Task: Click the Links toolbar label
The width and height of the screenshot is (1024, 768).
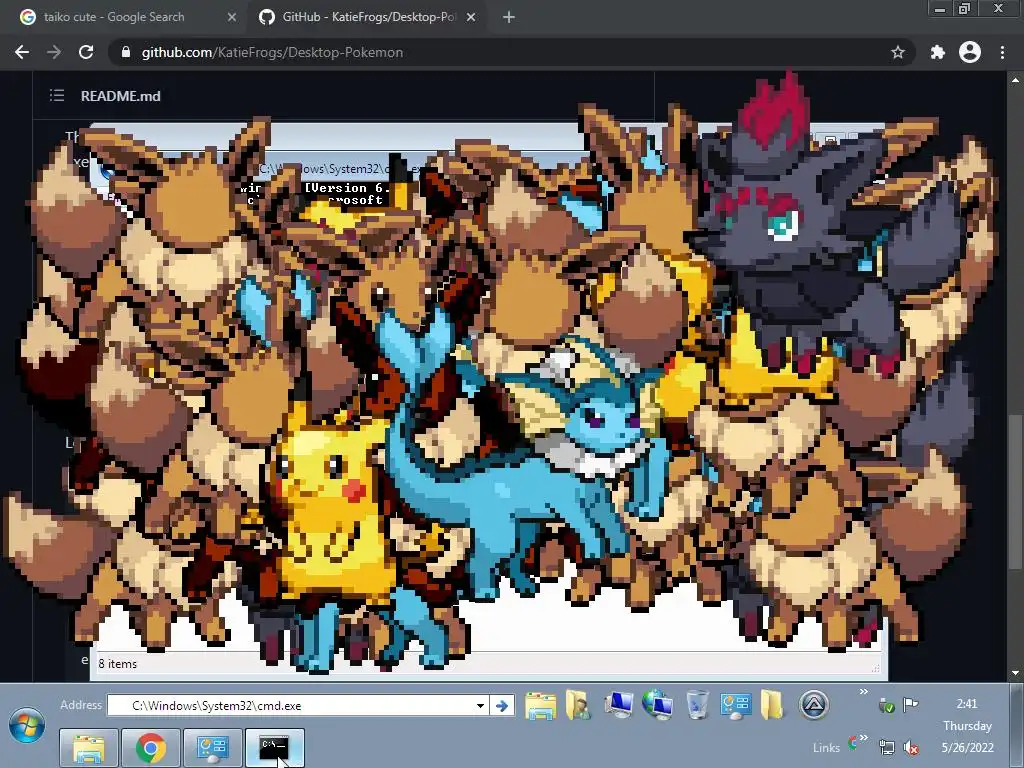Action: point(826,748)
